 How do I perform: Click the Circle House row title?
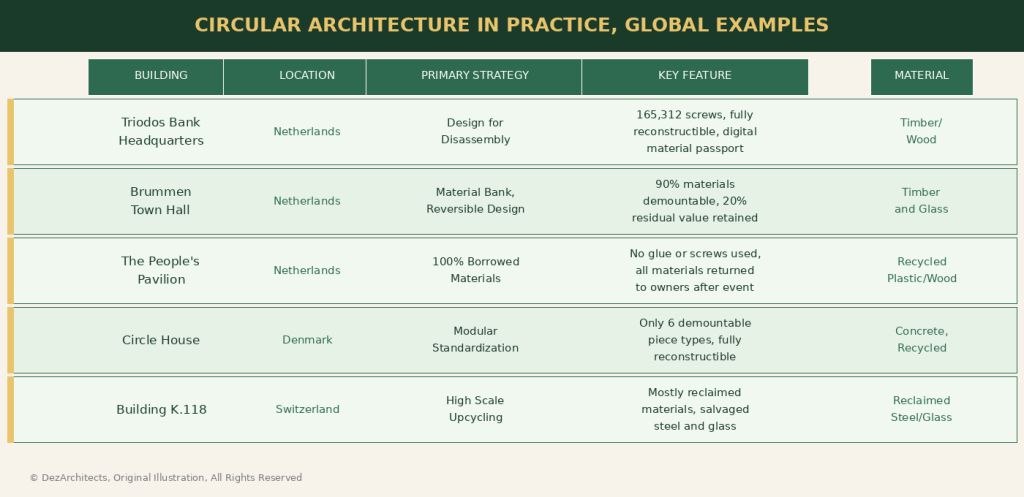click(x=161, y=340)
